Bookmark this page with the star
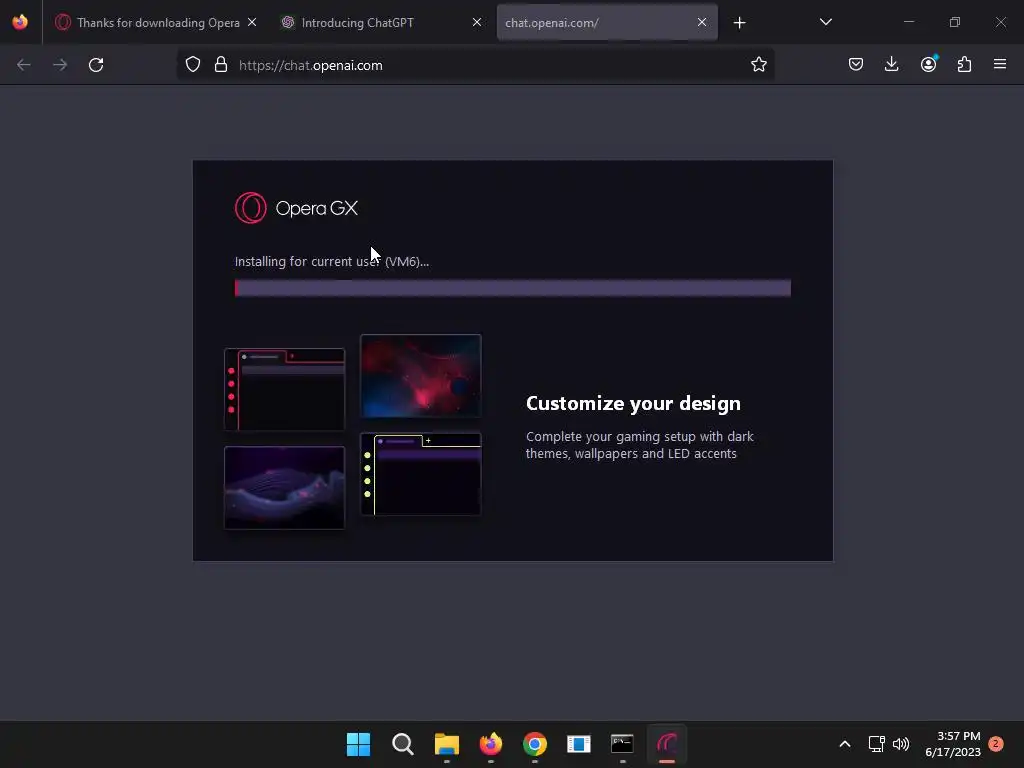The height and width of the screenshot is (768, 1024). pyautogui.click(x=758, y=65)
